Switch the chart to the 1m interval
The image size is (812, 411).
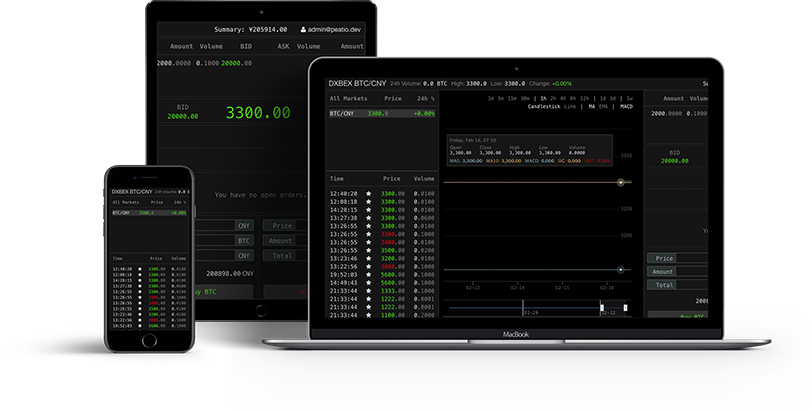(x=490, y=98)
